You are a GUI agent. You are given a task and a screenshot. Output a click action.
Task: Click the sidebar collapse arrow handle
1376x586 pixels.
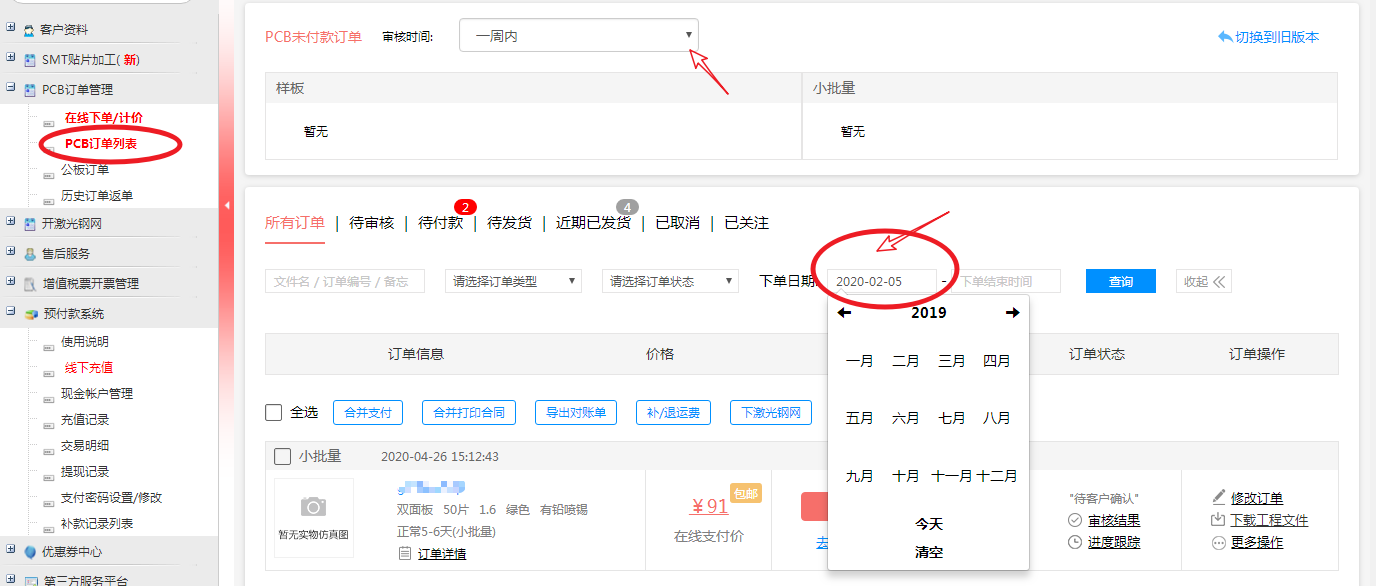[227, 205]
